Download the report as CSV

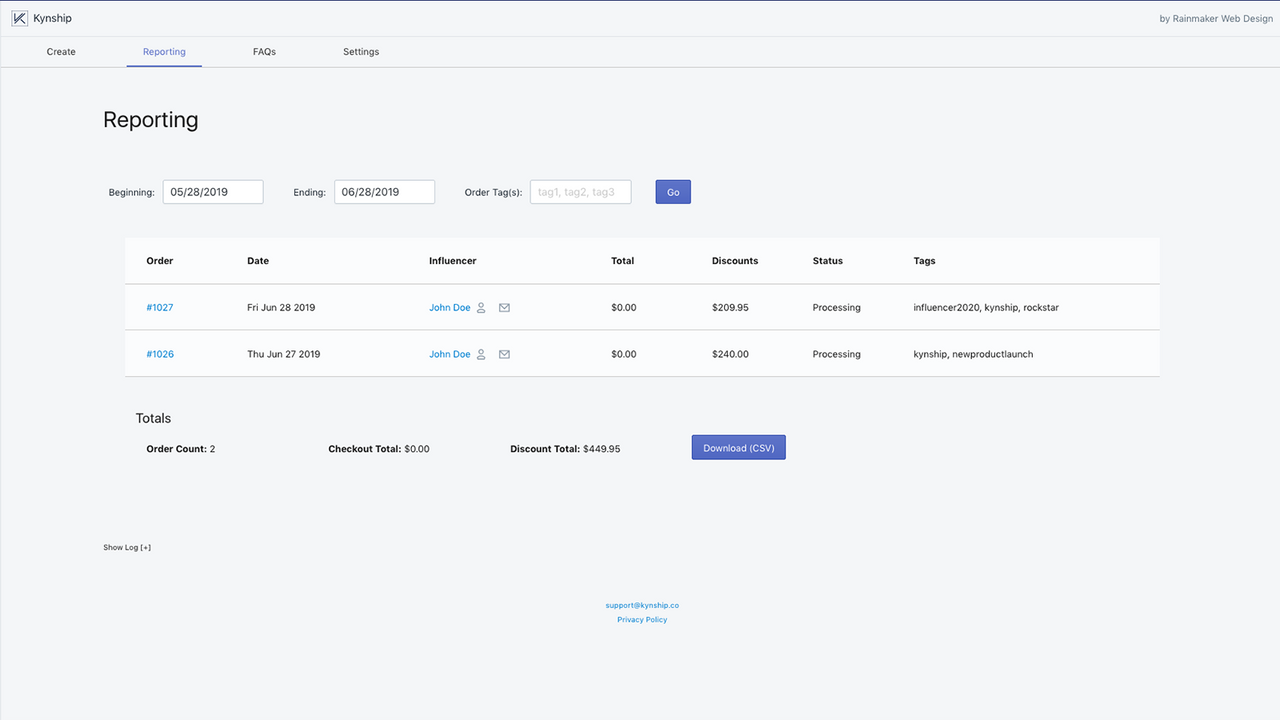click(739, 448)
